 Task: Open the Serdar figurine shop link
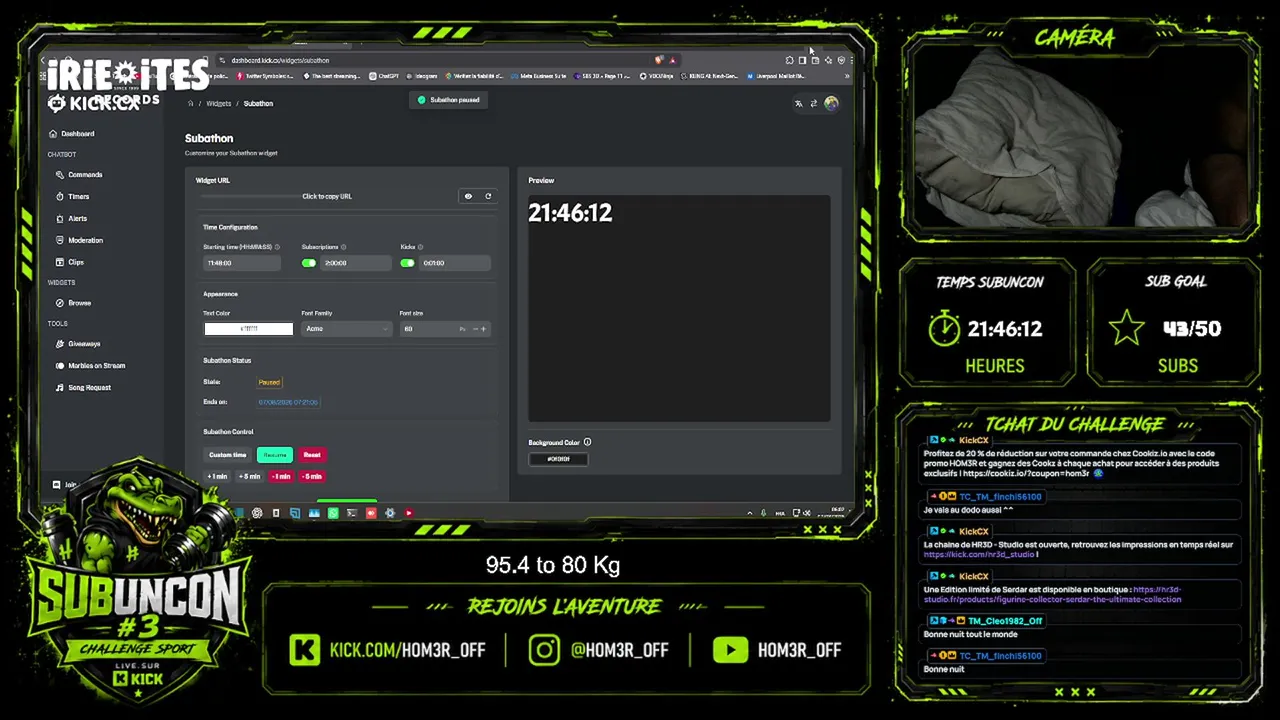[x=1052, y=595]
